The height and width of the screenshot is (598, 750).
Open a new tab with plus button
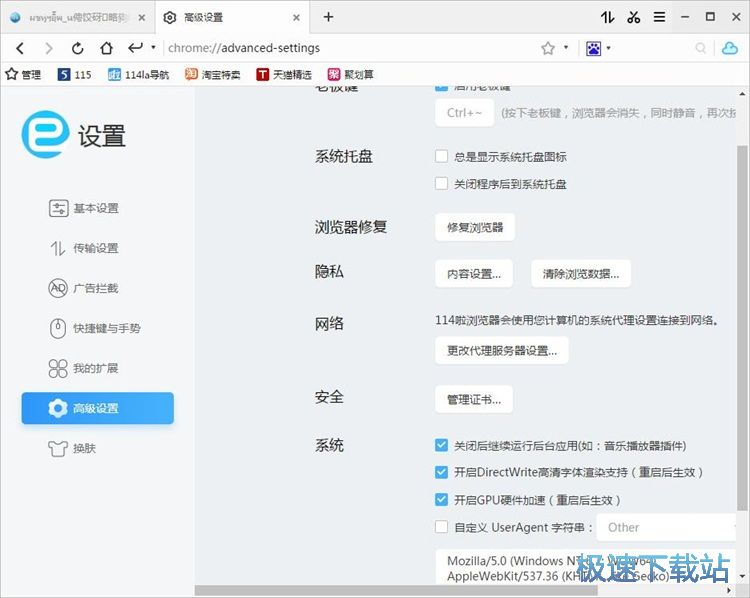click(x=328, y=17)
